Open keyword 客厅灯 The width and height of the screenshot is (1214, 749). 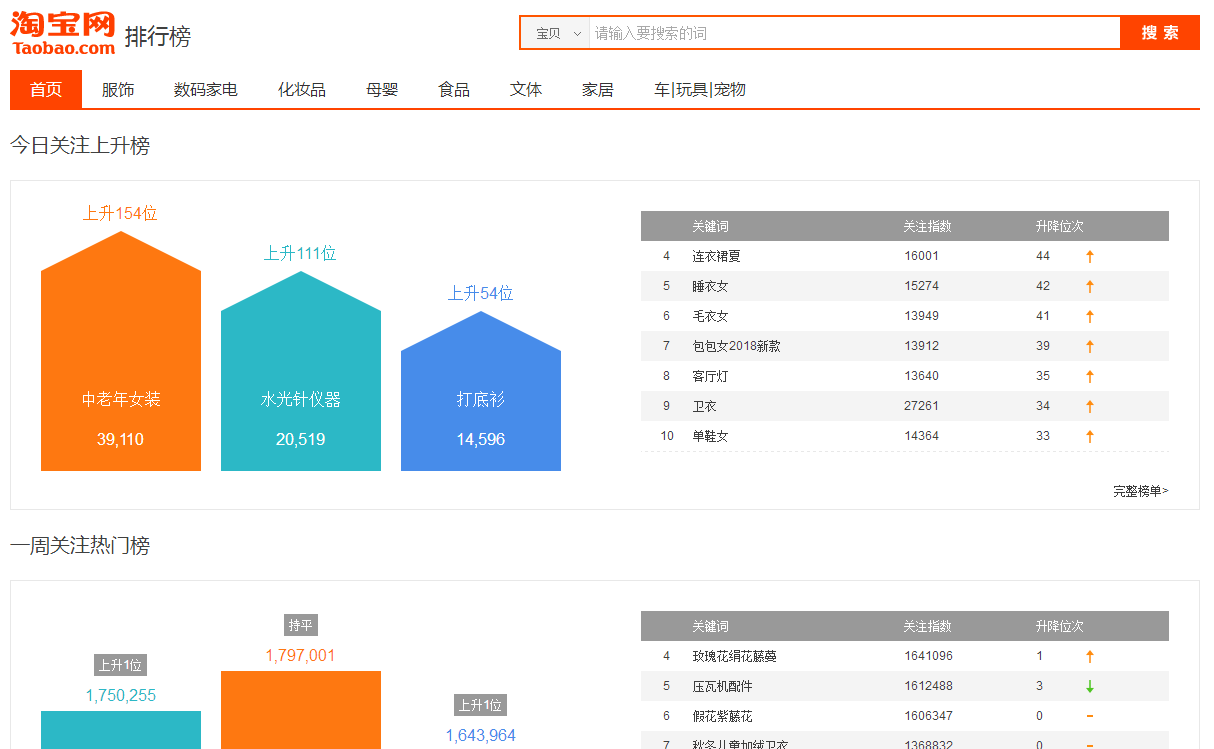click(710, 376)
